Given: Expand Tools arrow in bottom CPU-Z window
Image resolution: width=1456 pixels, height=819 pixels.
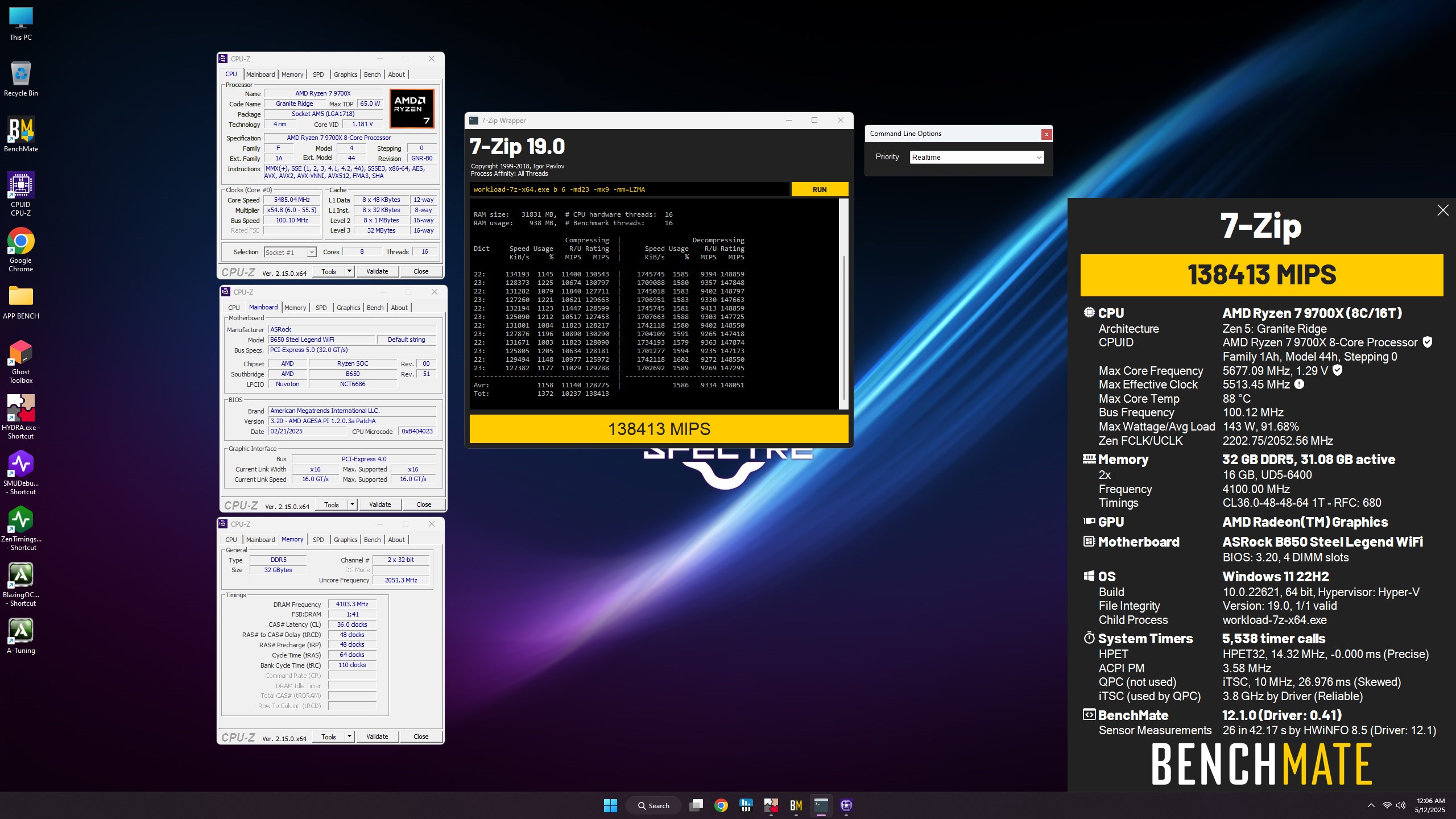Looking at the screenshot, I should click(x=350, y=737).
